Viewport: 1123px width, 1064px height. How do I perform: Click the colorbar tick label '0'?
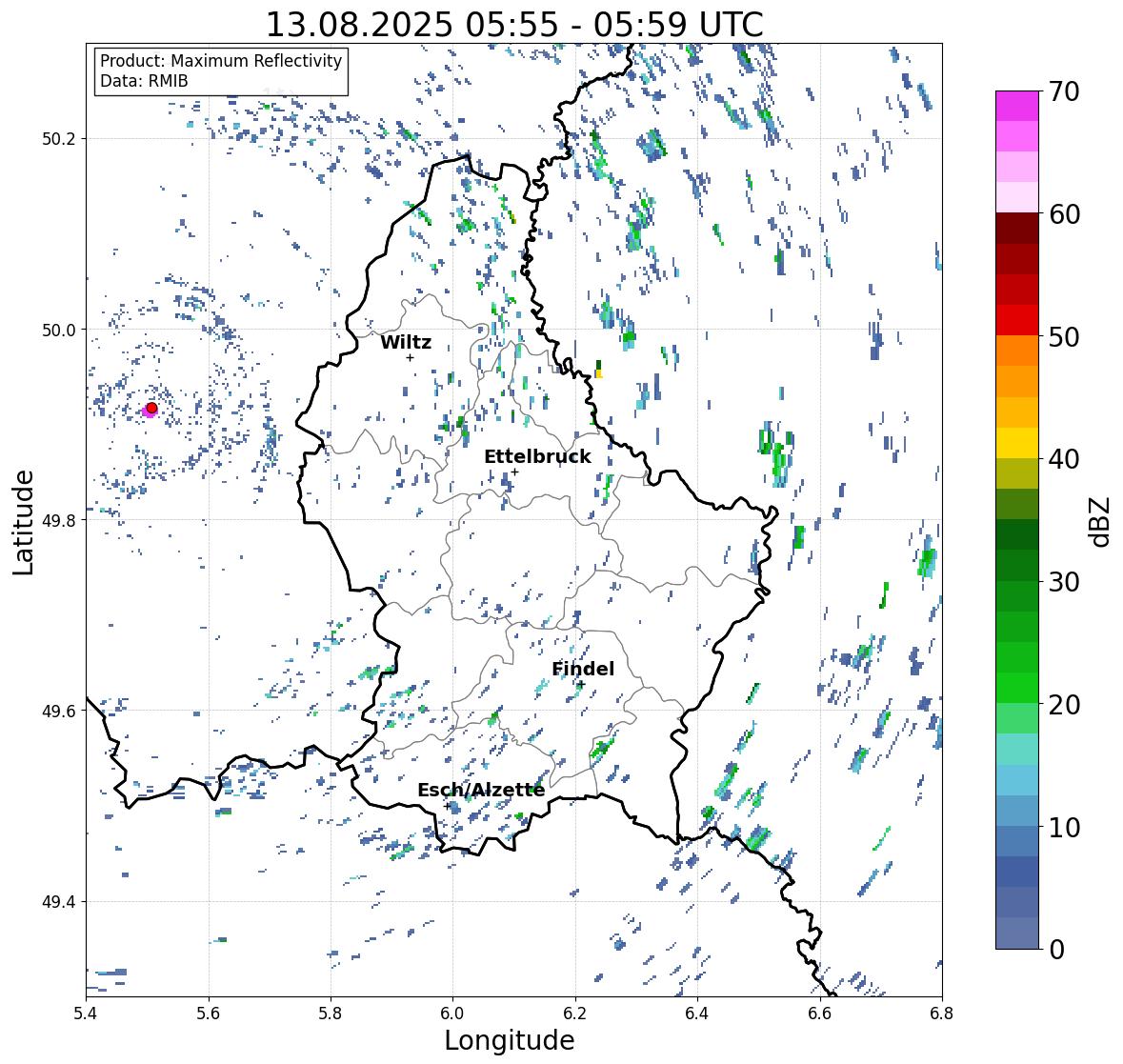tap(1056, 950)
